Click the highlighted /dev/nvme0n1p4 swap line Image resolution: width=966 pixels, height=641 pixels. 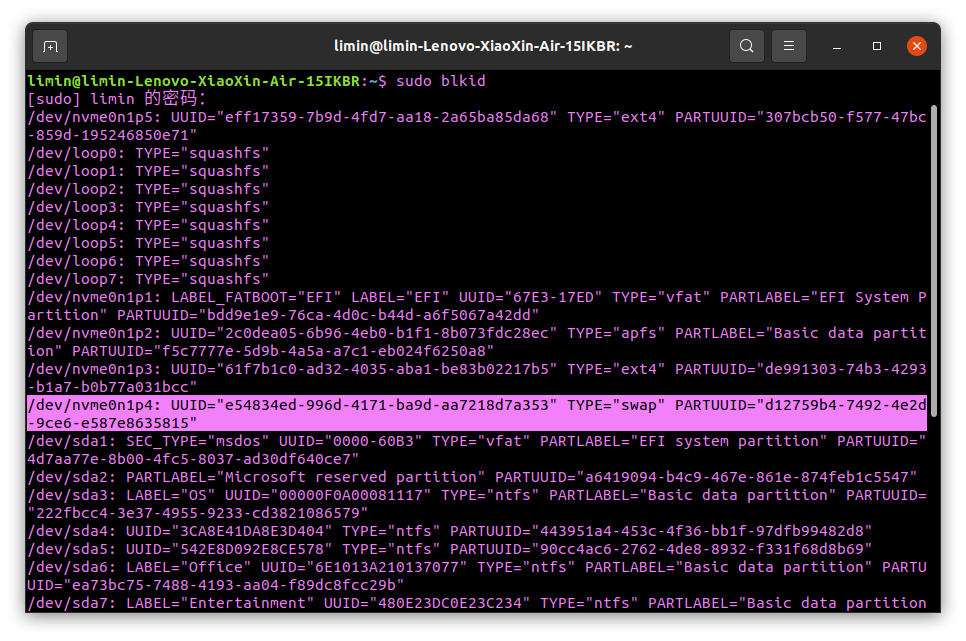pos(477,414)
